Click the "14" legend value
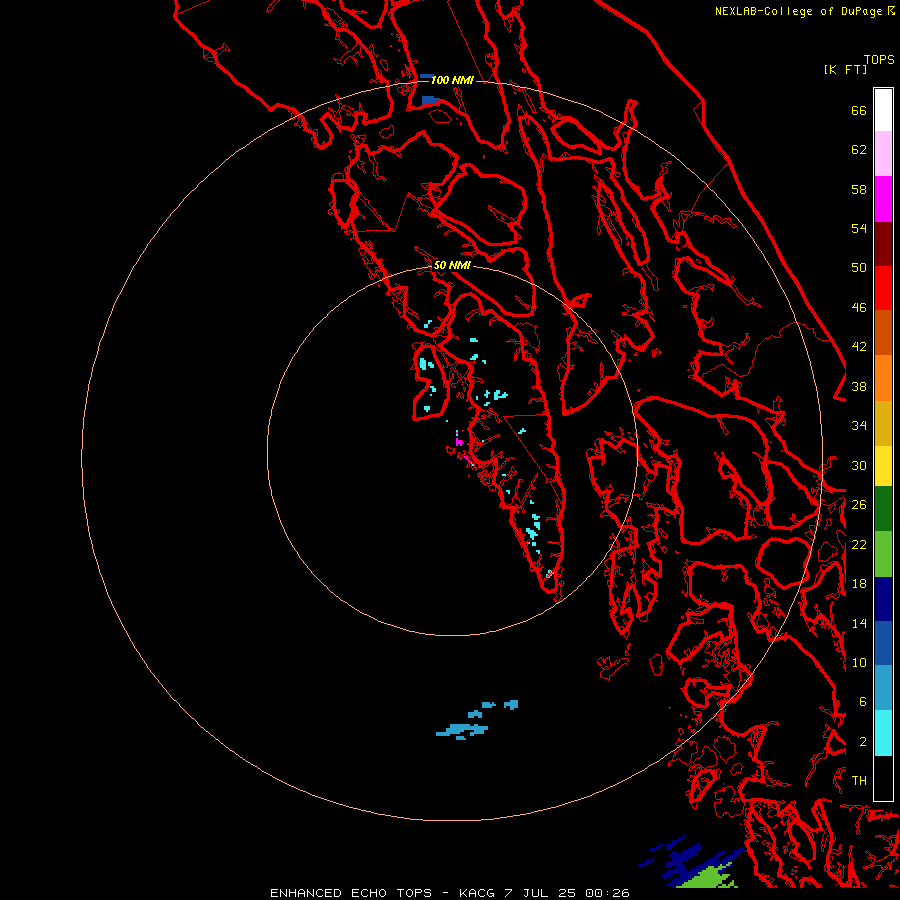 point(859,623)
